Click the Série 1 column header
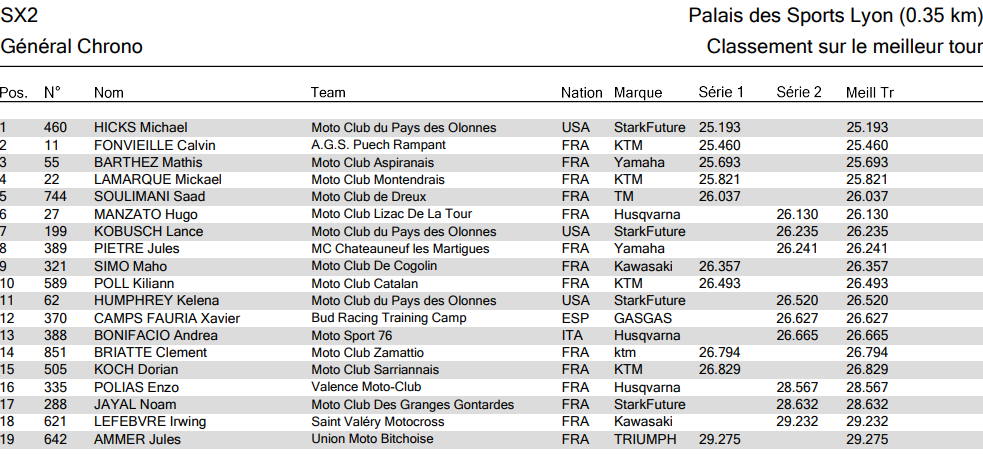This screenshot has width=983, height=454. coord(721,93)
